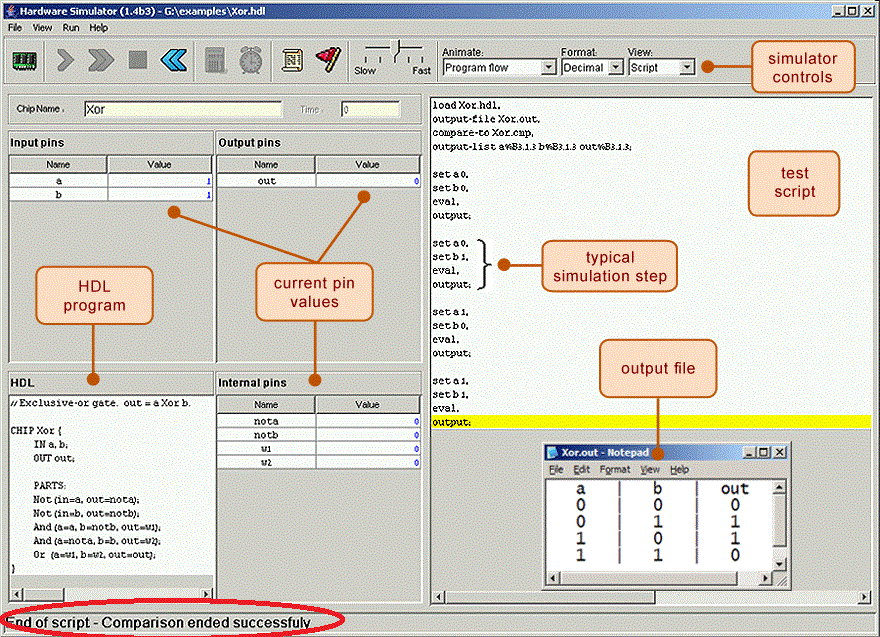Expand the View dropdown showing Script
Viewport: 880px width, 637px height.
[x=660, y=68]
